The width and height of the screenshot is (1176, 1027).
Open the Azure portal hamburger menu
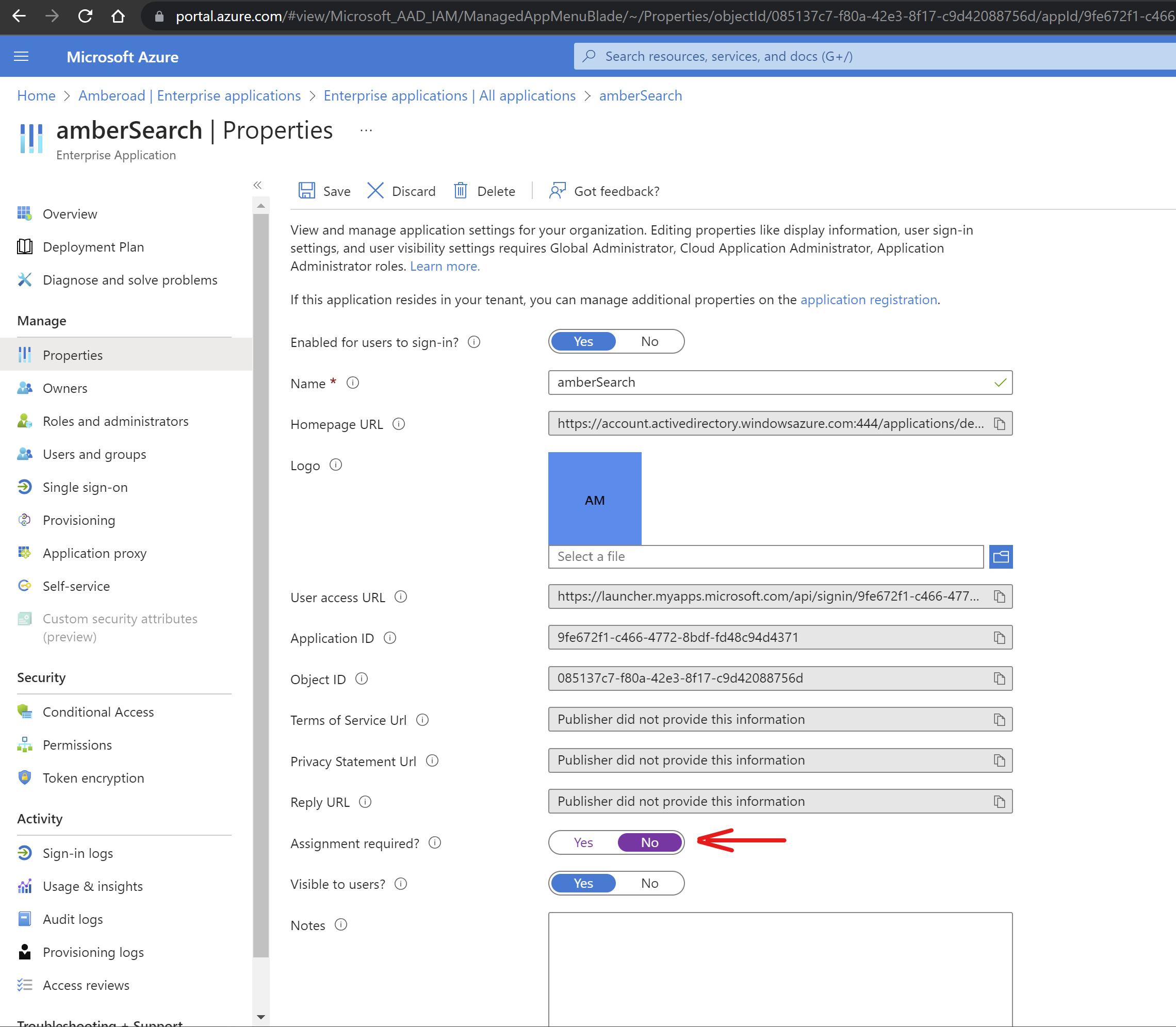click(x=21, y=57)
